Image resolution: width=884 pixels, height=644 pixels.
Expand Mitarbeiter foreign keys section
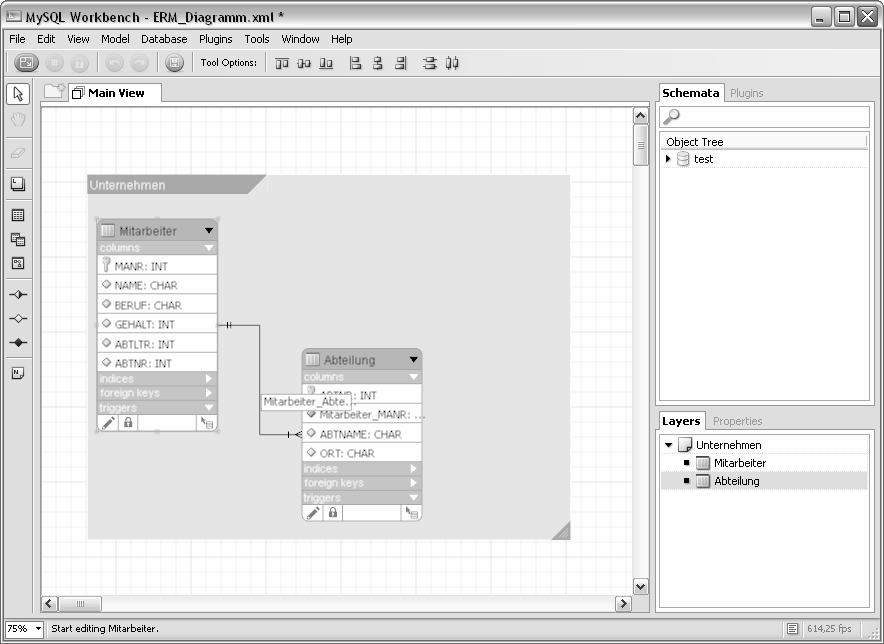pyautogui.click(x=209, y=393)
